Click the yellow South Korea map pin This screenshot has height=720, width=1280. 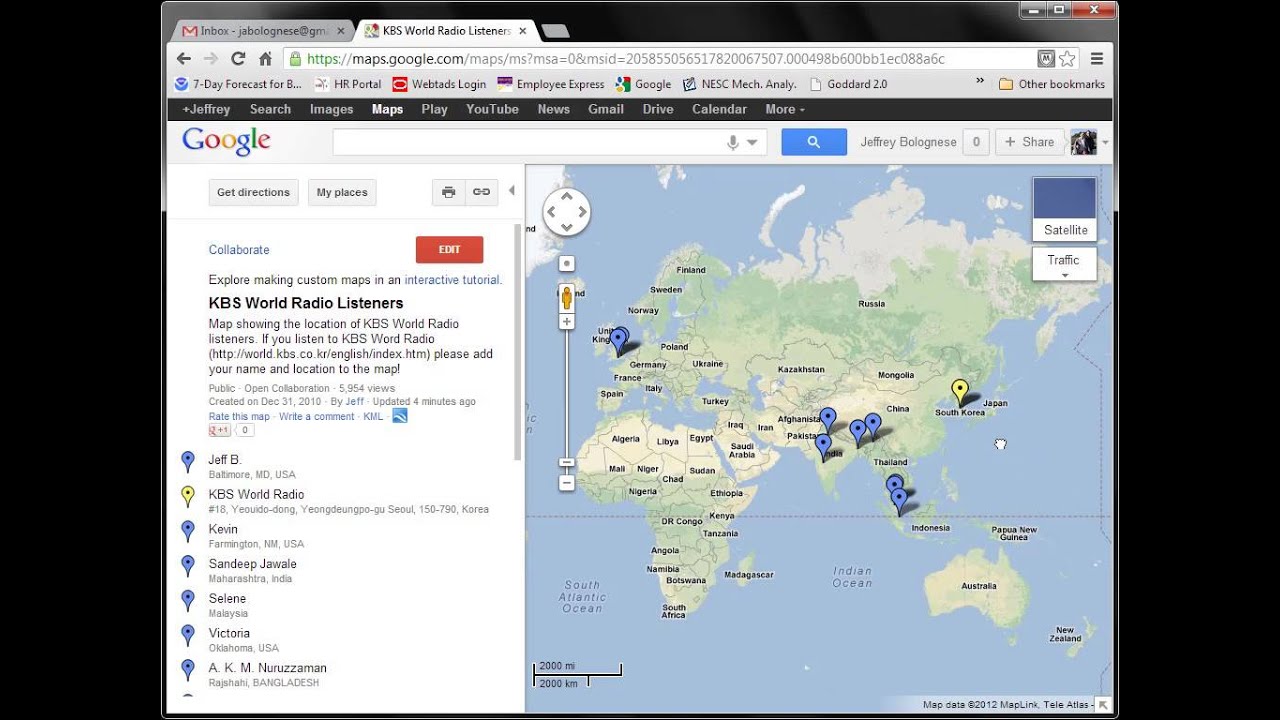click(960, 392)
